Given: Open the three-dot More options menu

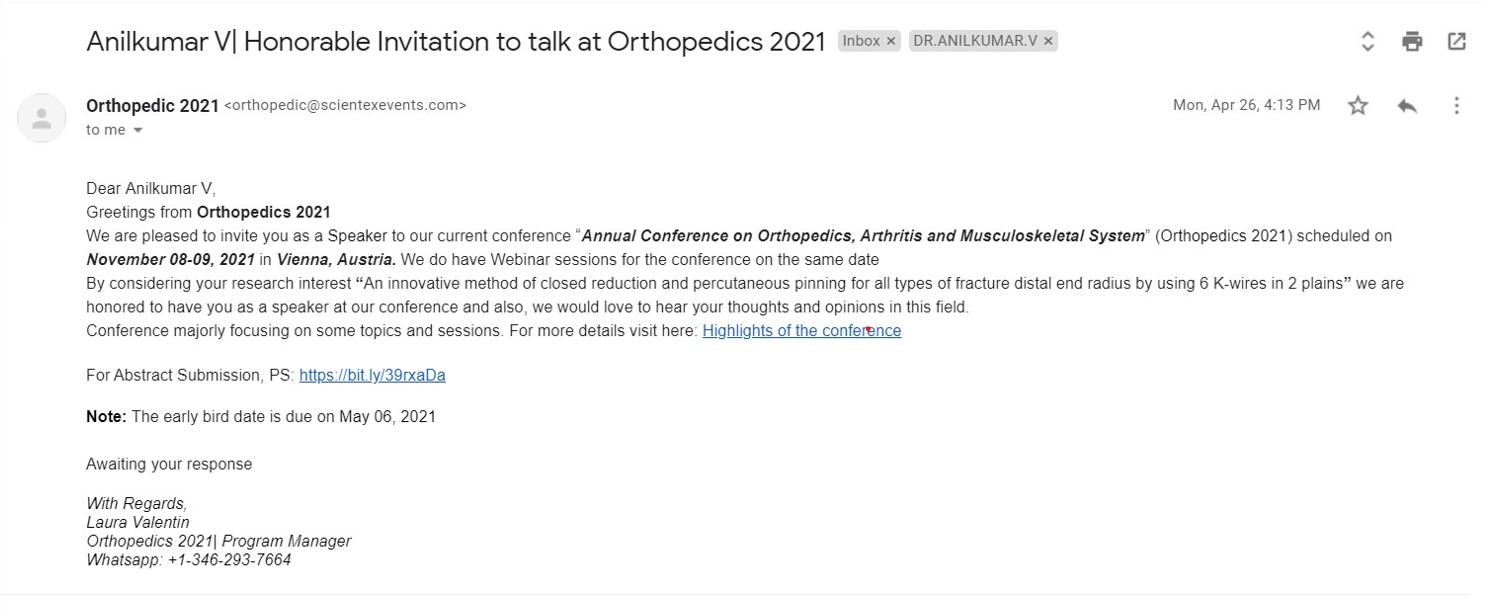Looking at the screenshot, I should click(x=1456, y=105).
